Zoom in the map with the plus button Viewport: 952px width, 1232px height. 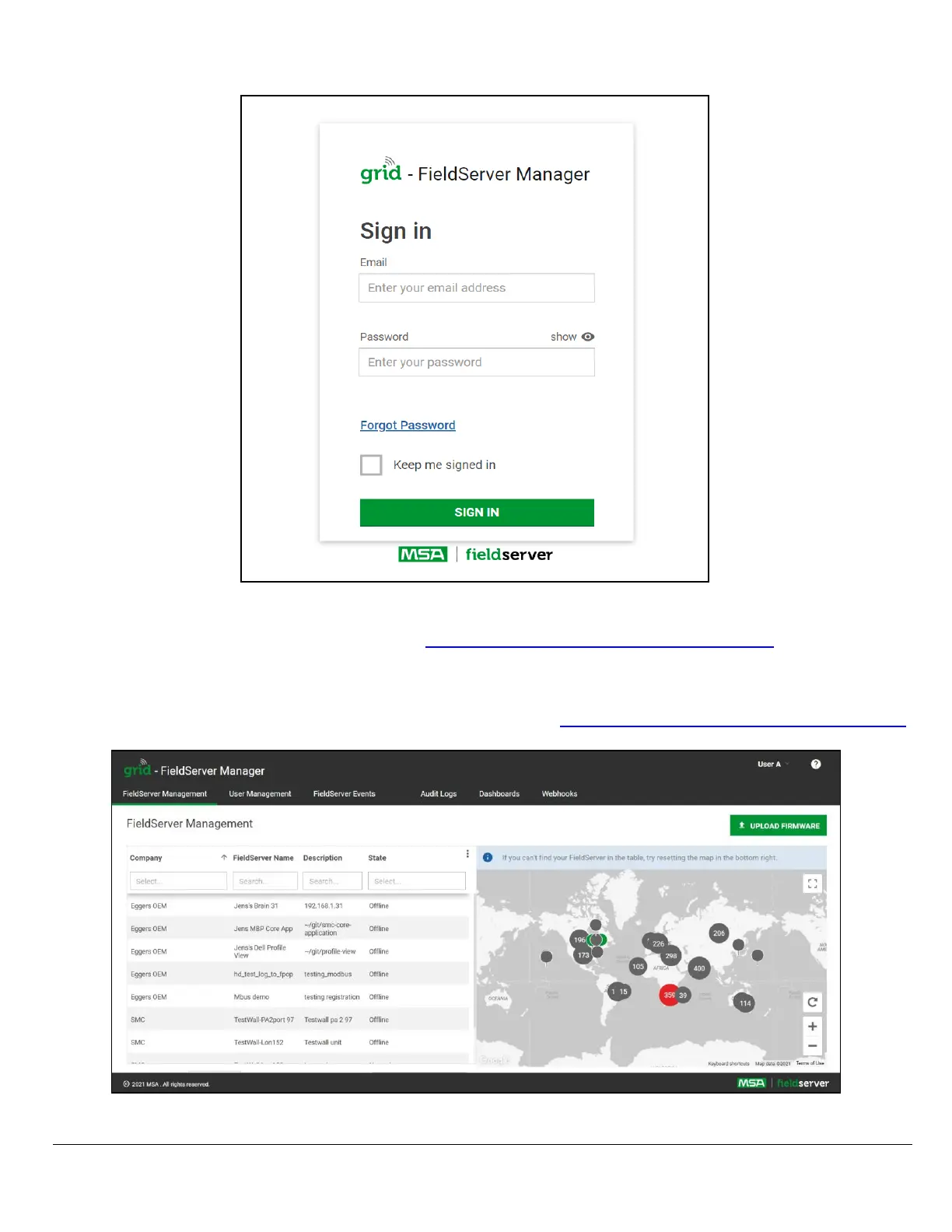(812, 1027)
